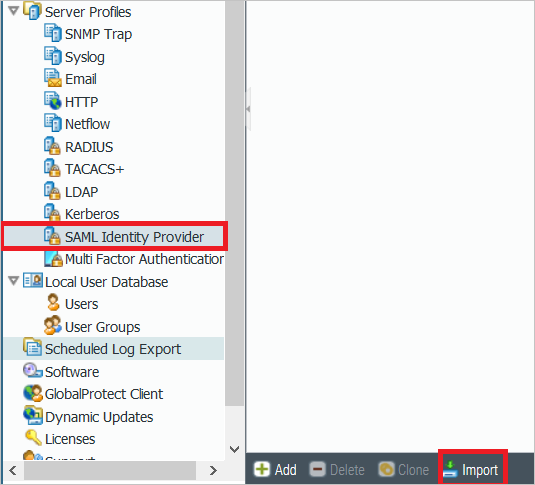Screen dimensions: 535x485
Task: Click the Users person icon
Action: point(53,303)
